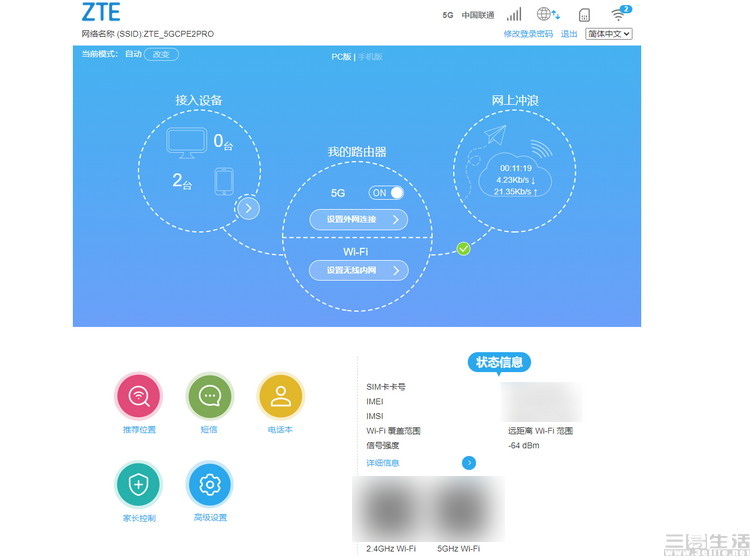
Task: Open the 推荐位置 recommended location icon
Action: (139, 396)
